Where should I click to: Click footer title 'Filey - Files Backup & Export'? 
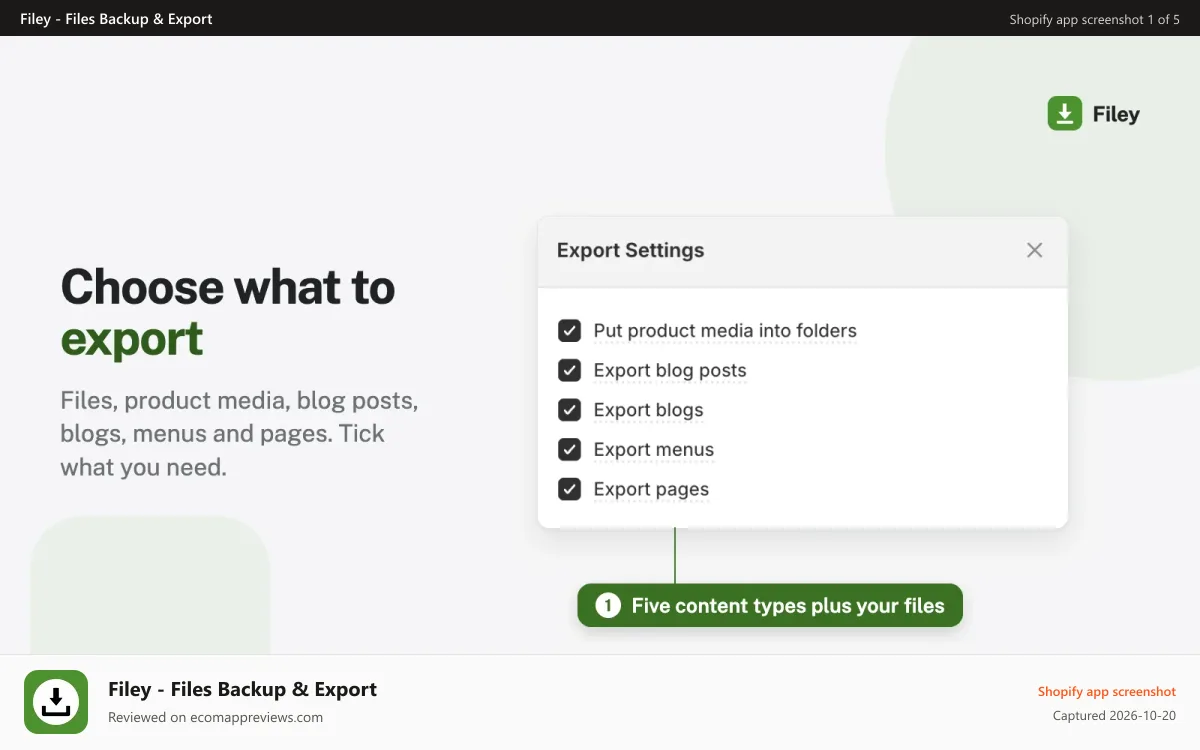coord(242,689)
